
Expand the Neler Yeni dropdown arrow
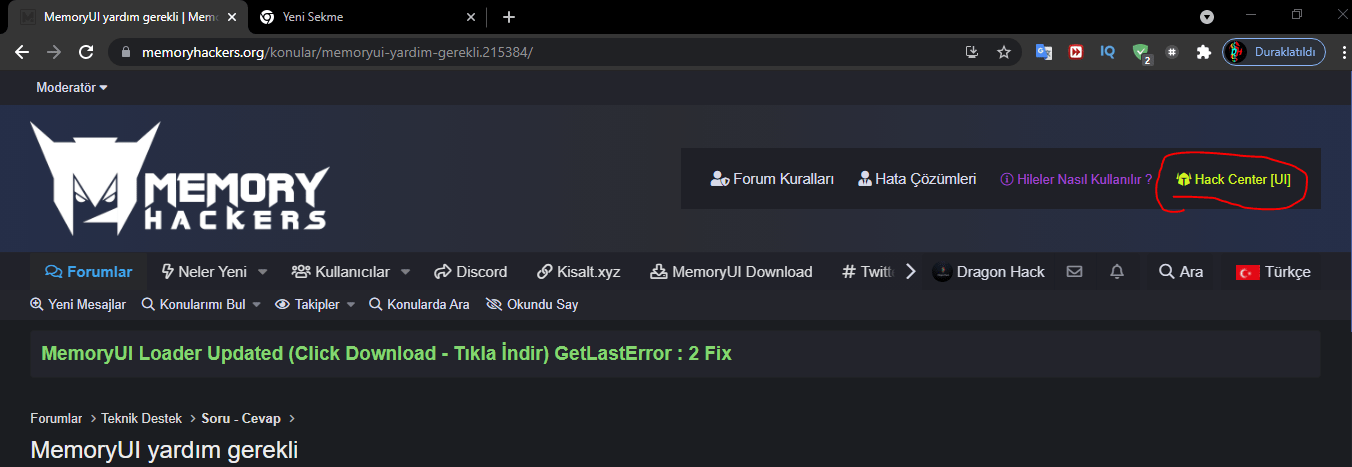263,271
